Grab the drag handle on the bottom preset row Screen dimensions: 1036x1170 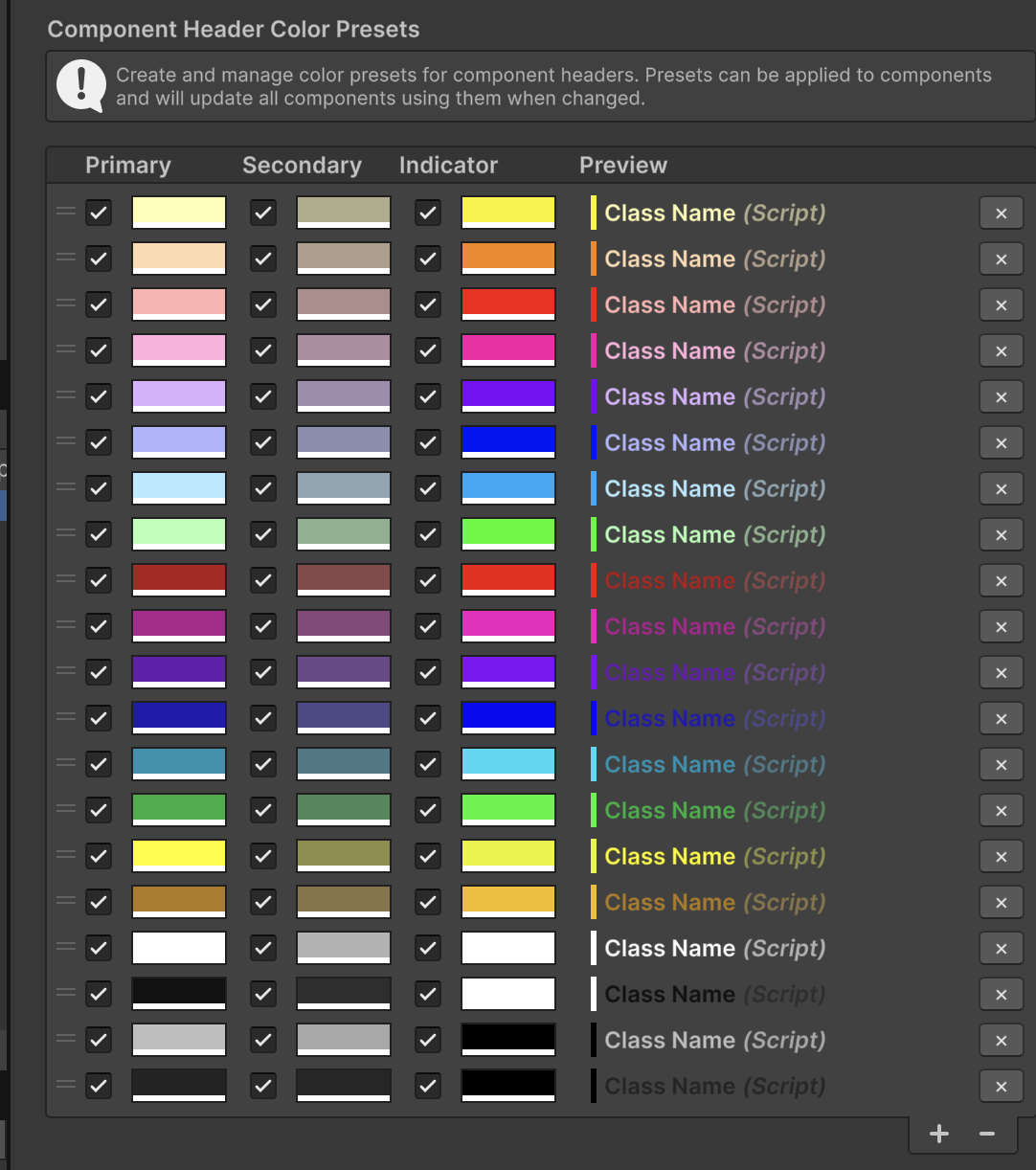point(66,1085)
